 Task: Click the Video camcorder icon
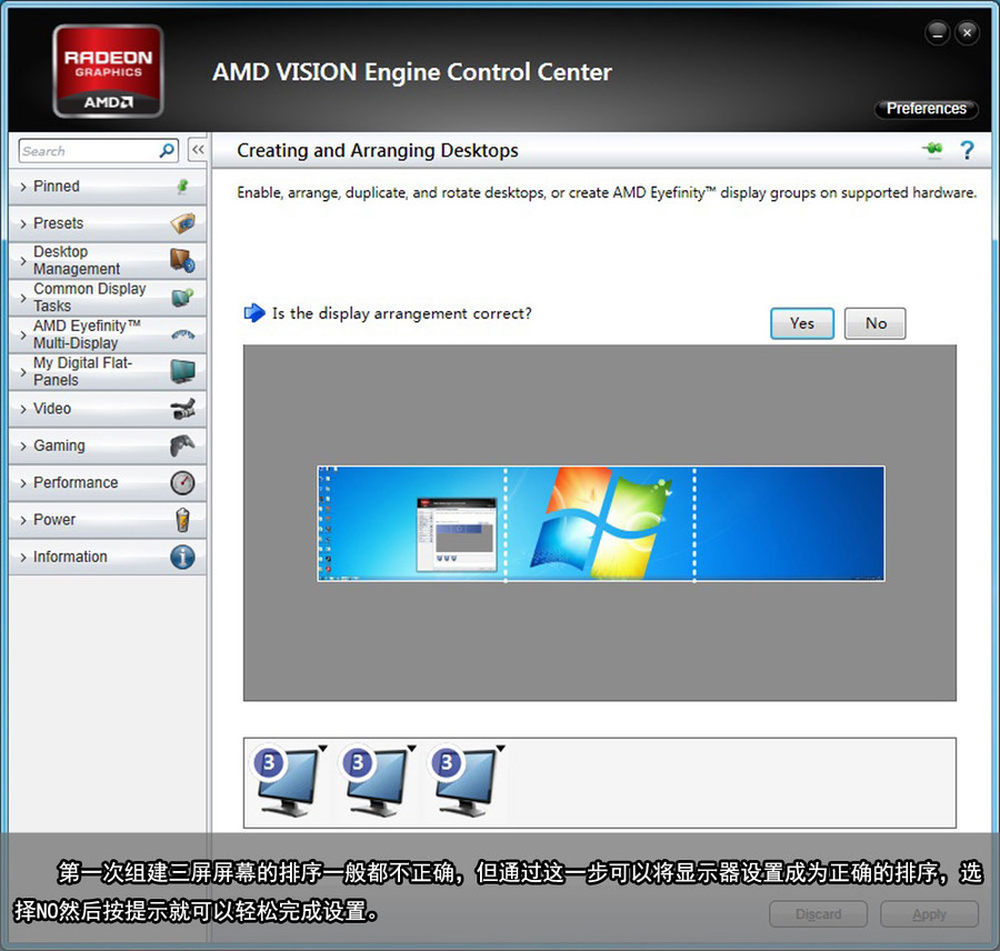pos(183,409)
